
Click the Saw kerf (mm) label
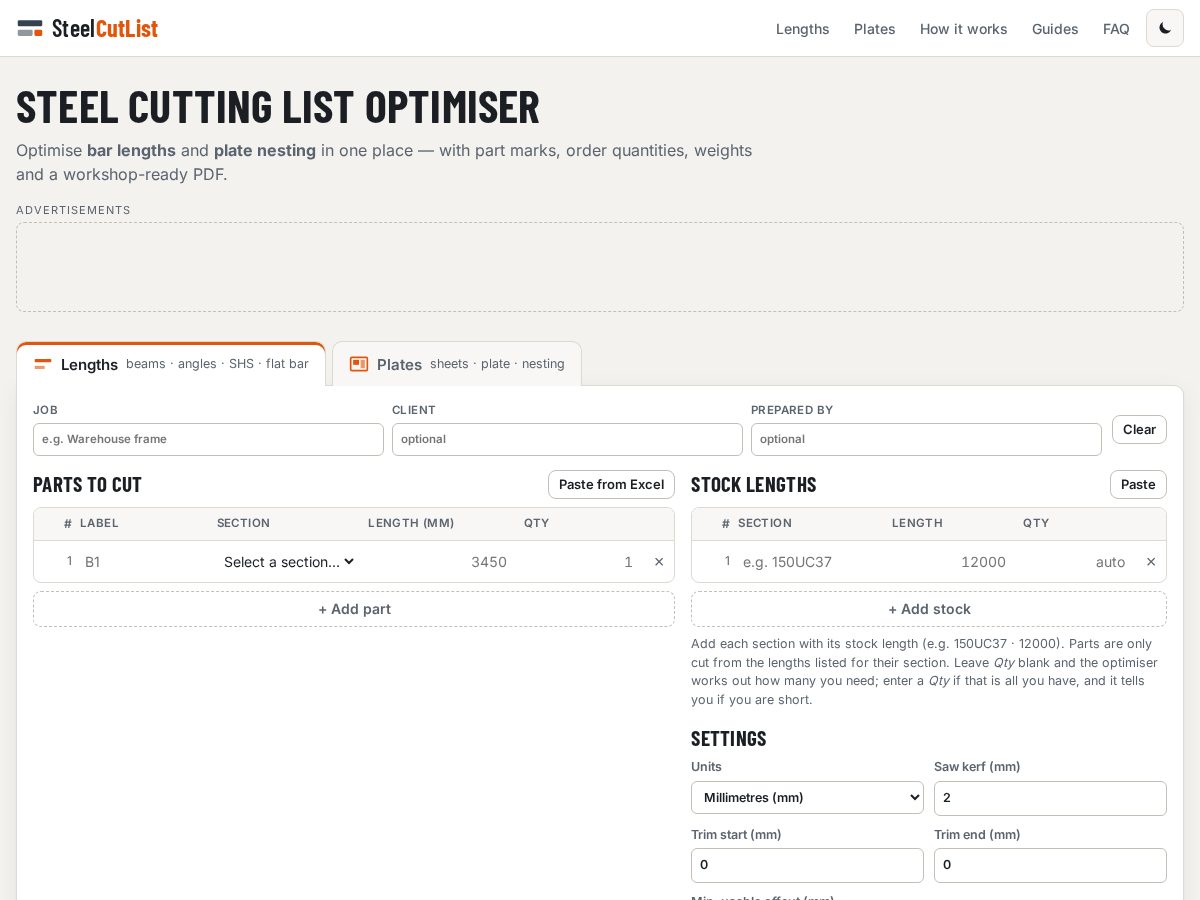[x=977, y=767]
